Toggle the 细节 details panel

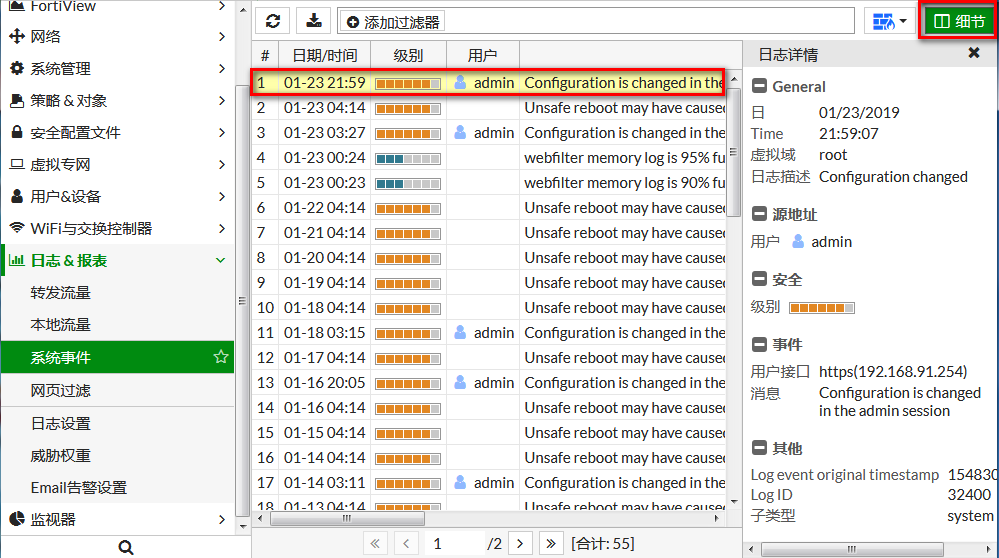[x=958, y=21]
